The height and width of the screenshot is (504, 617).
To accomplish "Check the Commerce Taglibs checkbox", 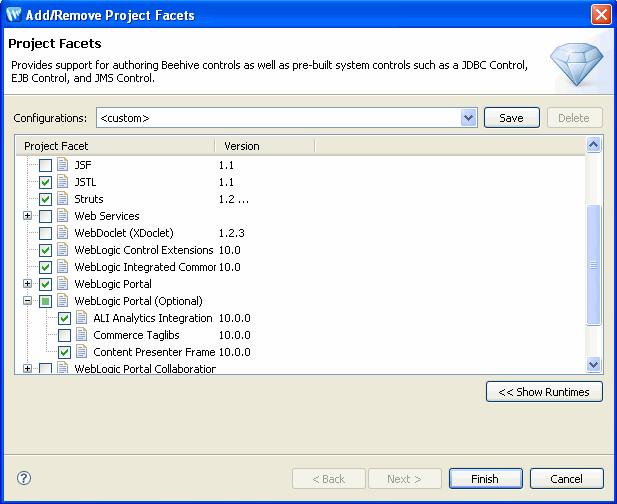I will tap(65, 335).
